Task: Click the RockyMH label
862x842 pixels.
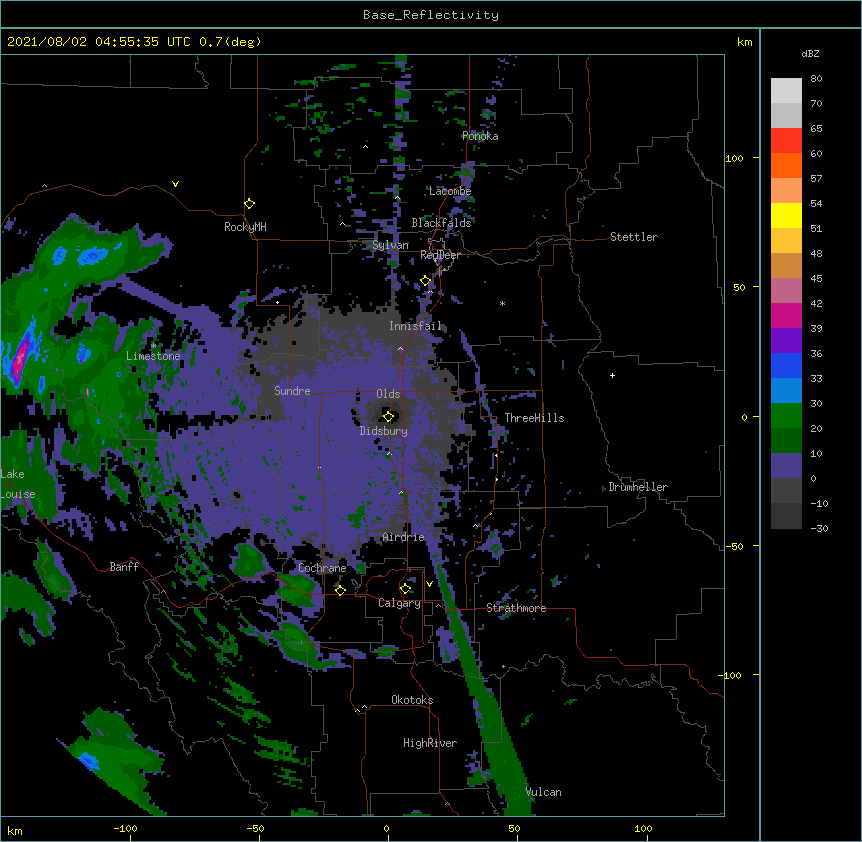Action: click(245, 227)
